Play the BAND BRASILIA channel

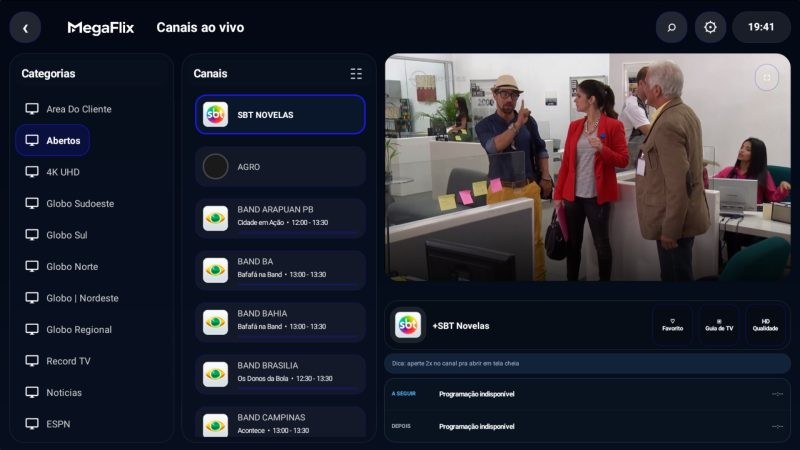[280, 374]
